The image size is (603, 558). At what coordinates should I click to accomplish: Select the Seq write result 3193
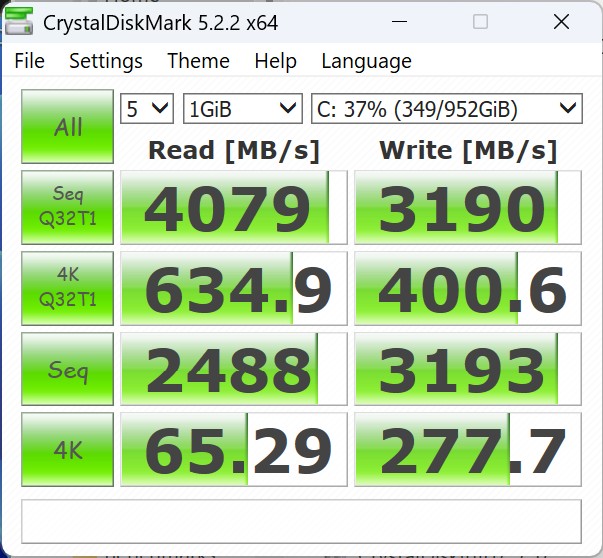pos(468,369)
